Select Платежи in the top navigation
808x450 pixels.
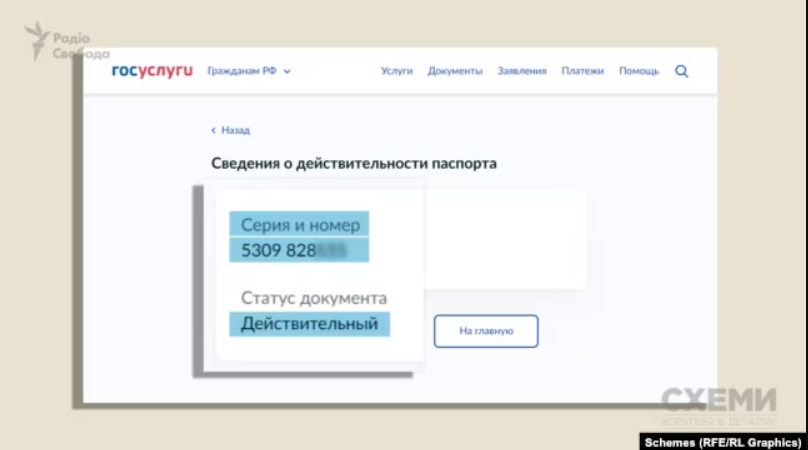(582, 71)
